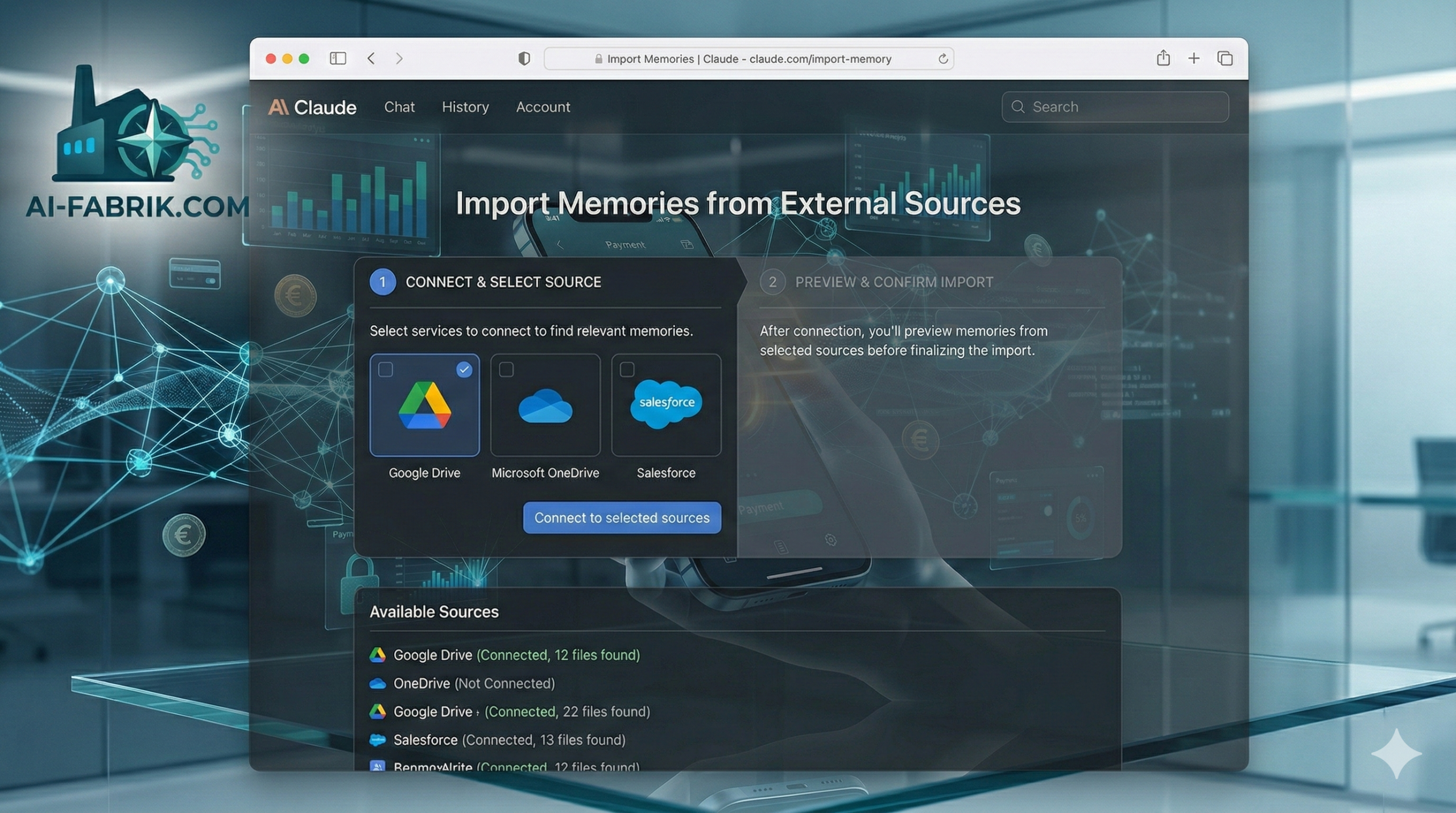Open the Share icon in toolbar
The image size is (1456, 813).
(x=1163, y=58)
